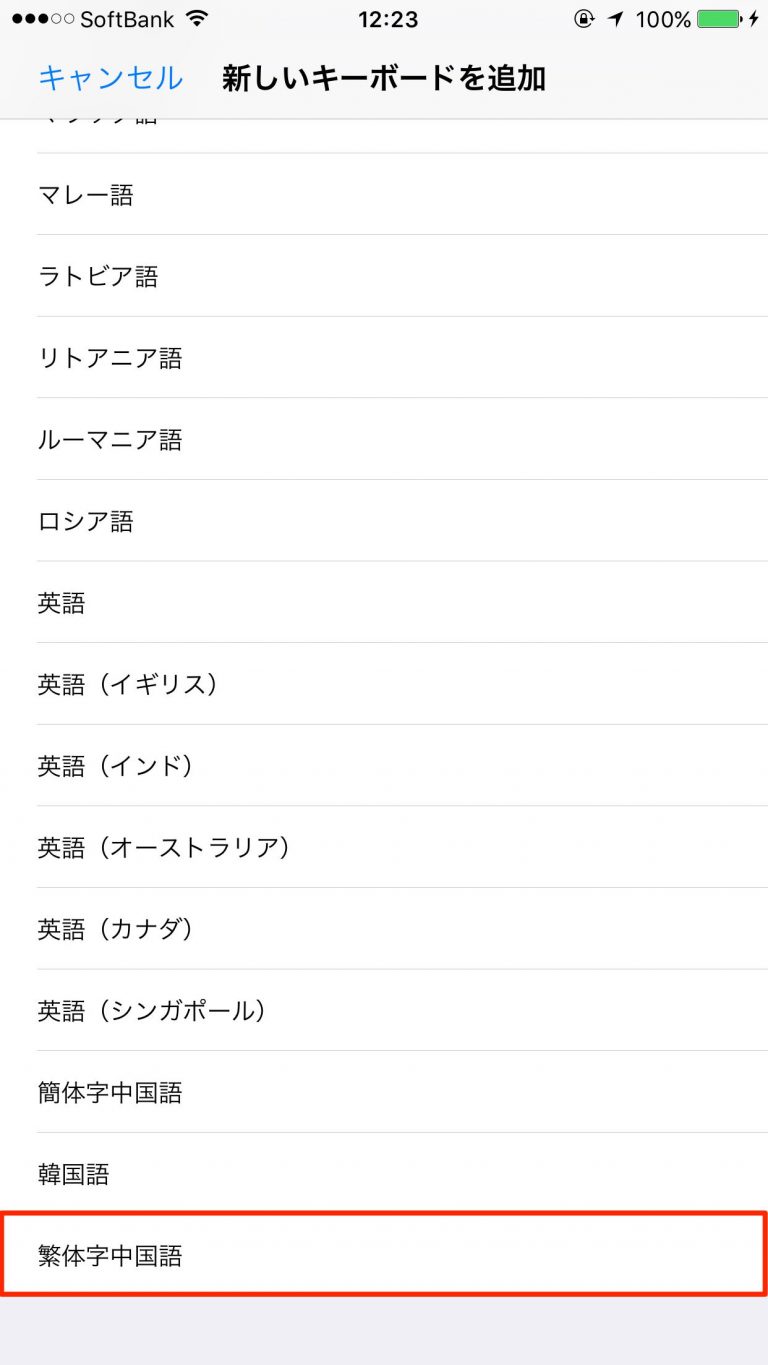Image resolution: width=768 pixels, height=1365 pixels.
Task: Choose ルーマニア語 keyboard entry
Action: pos(110,440)
